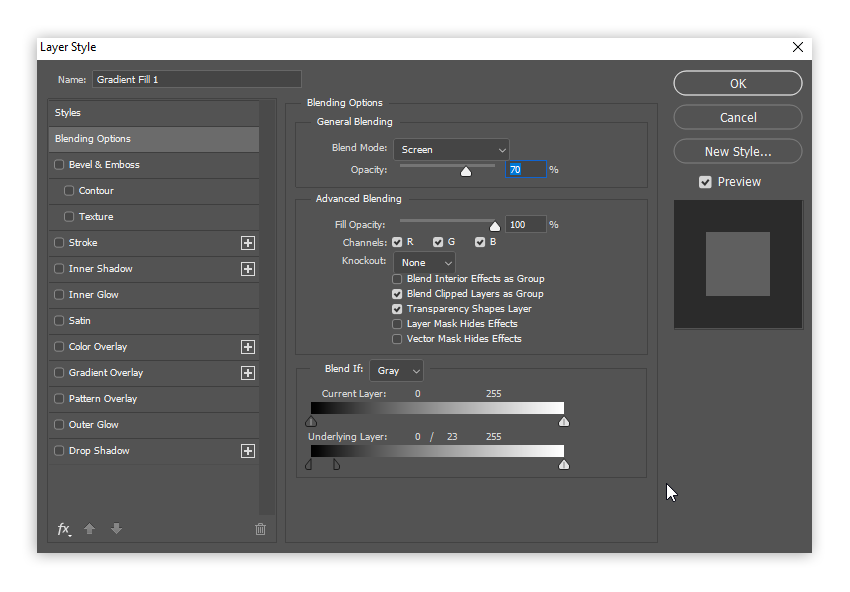This screenshot has height=592, width=850.
Task: Uncheck the G channel checkbox
Action: (x=438, y=242)
